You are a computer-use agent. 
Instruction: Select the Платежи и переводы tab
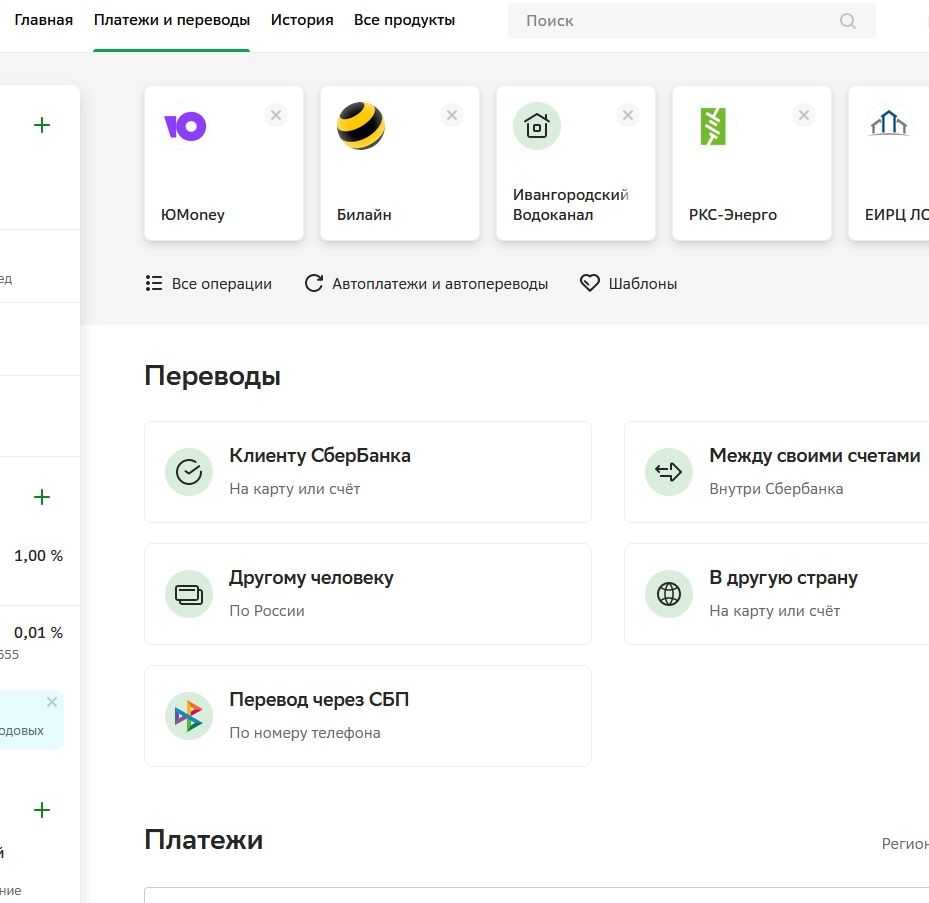coord(172,20)
